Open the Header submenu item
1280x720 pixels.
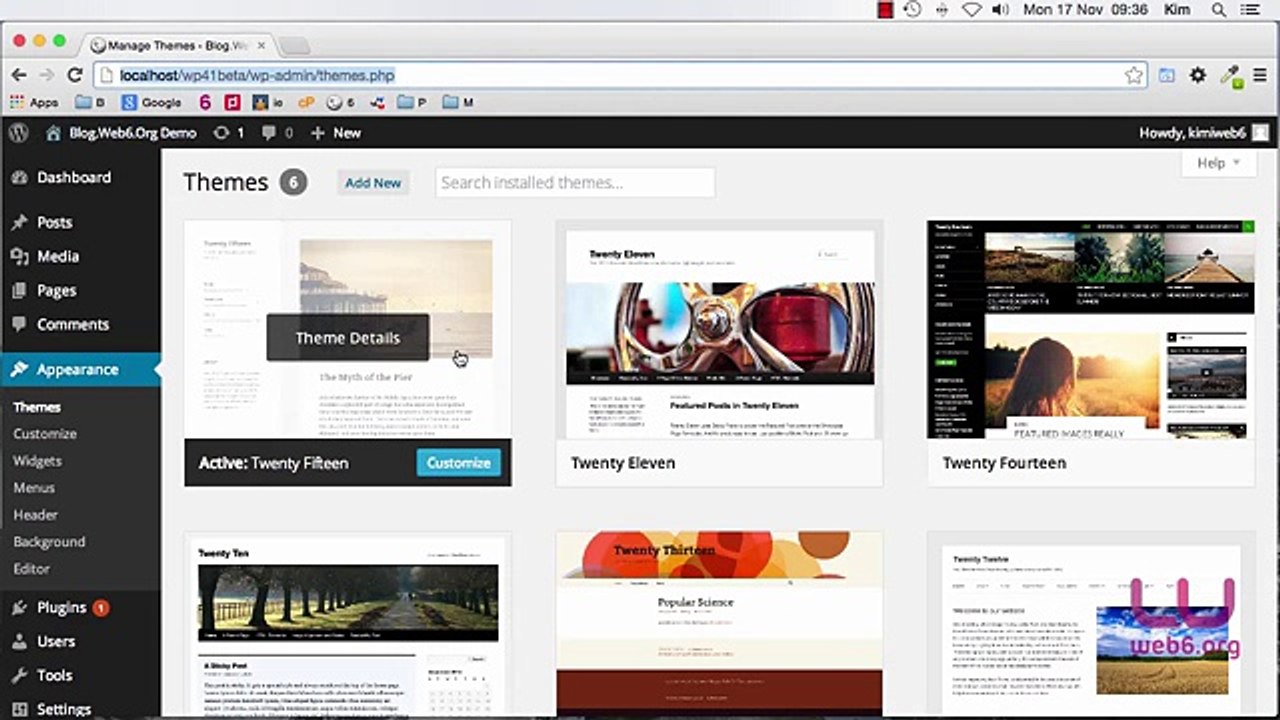(x=35, y=515)
